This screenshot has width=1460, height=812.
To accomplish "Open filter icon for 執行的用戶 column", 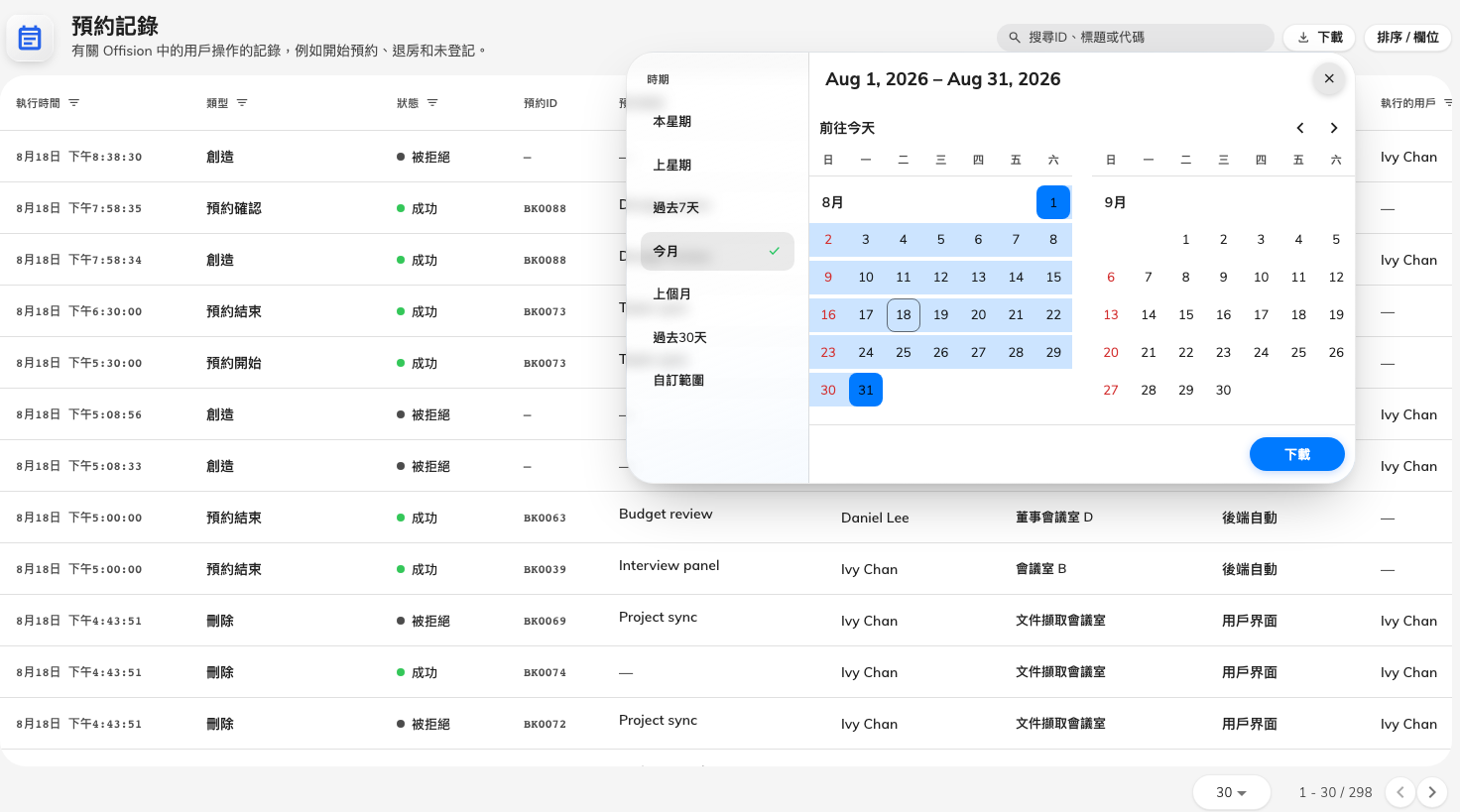I will [x=1448, y=103].
